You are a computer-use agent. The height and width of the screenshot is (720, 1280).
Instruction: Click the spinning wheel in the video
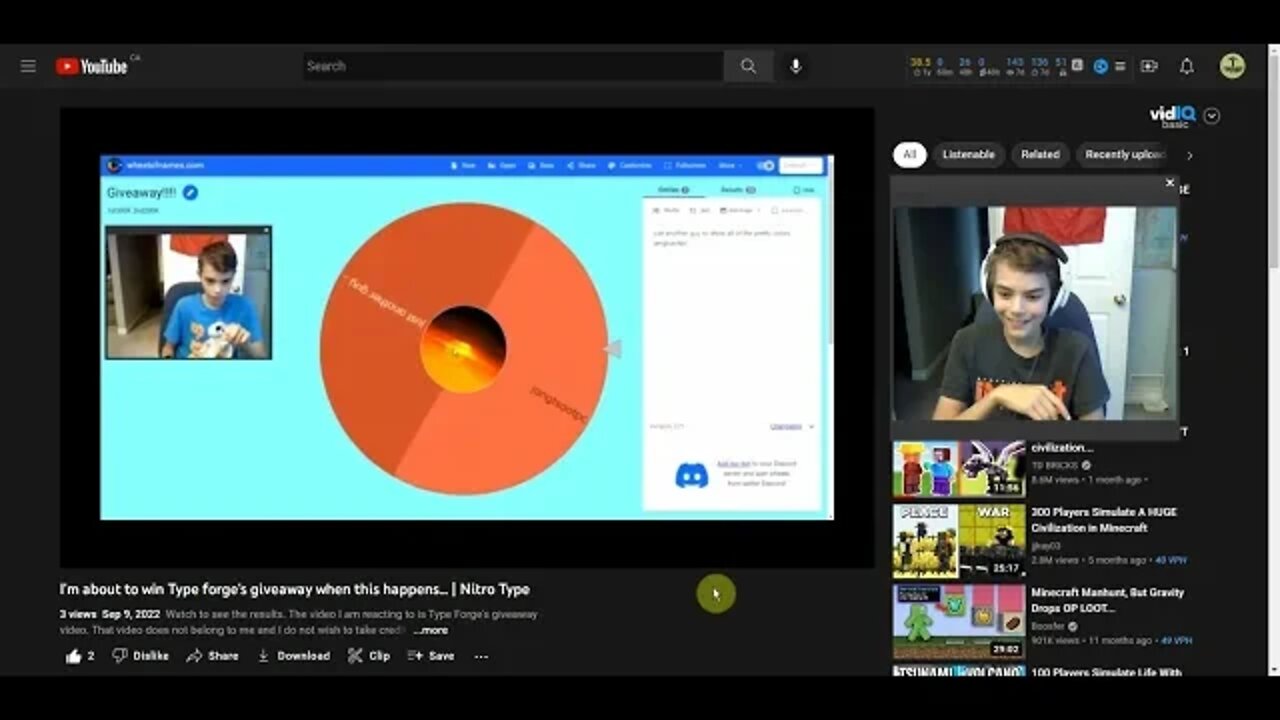(x=463, y=348)
